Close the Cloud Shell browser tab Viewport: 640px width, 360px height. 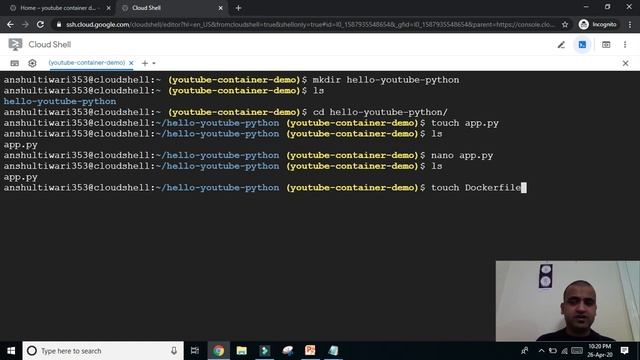pyautogui.click(x=220, y=8)
